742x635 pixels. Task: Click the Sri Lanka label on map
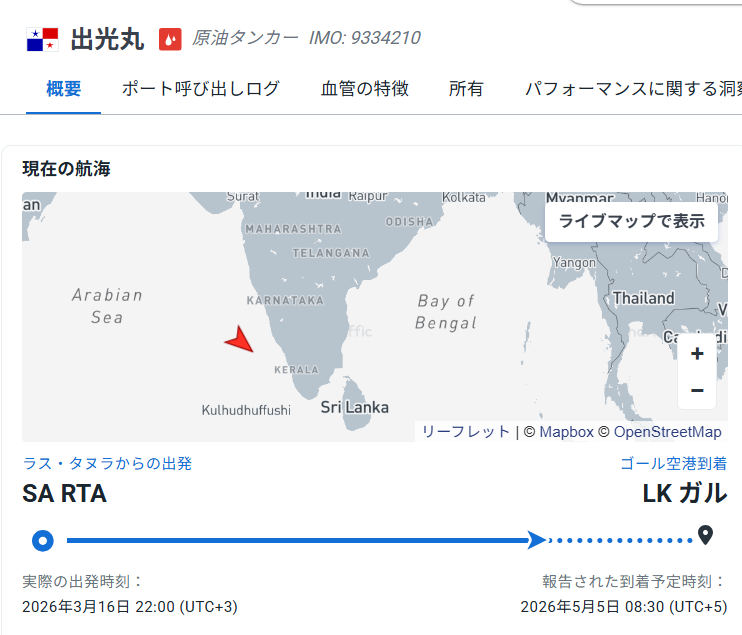tap(354, 407)
